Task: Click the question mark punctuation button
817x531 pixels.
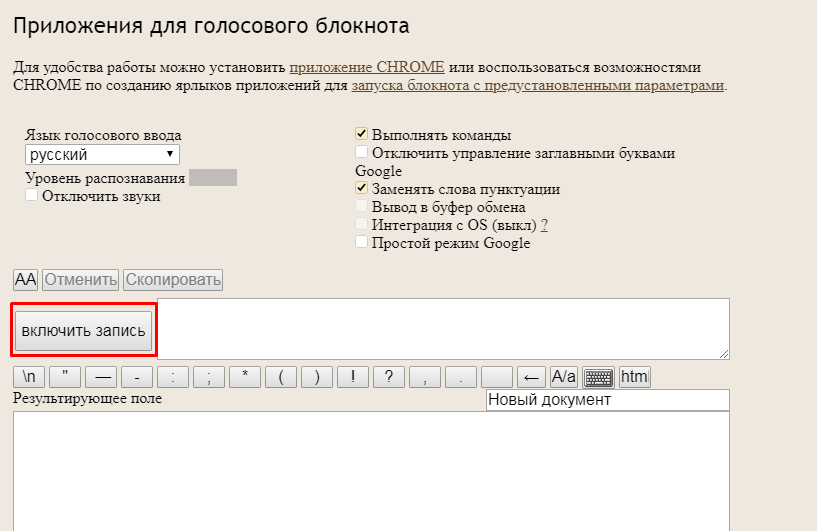Action: [x=389, y=377]
